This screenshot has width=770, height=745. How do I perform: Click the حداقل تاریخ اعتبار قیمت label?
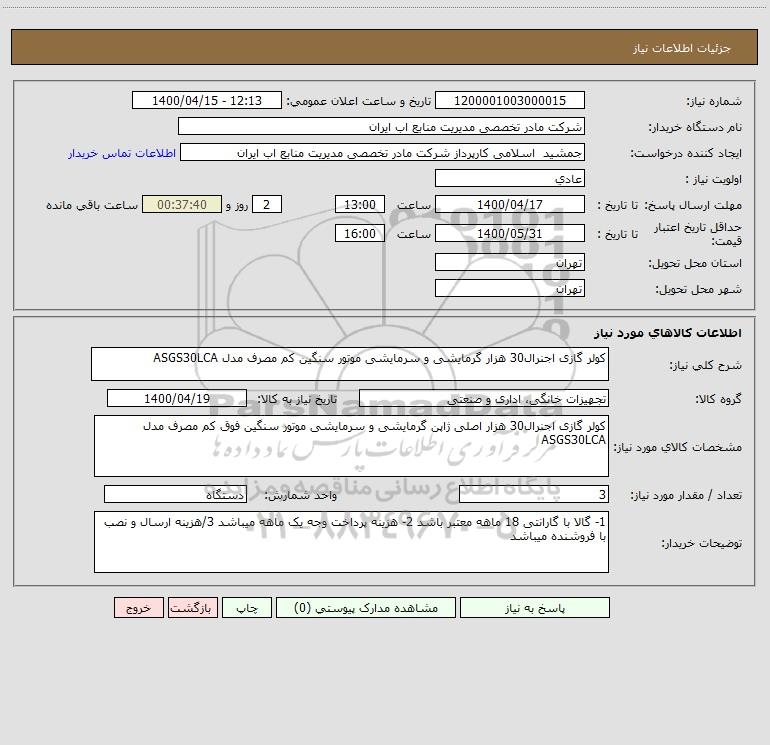(x=698, y=234)
